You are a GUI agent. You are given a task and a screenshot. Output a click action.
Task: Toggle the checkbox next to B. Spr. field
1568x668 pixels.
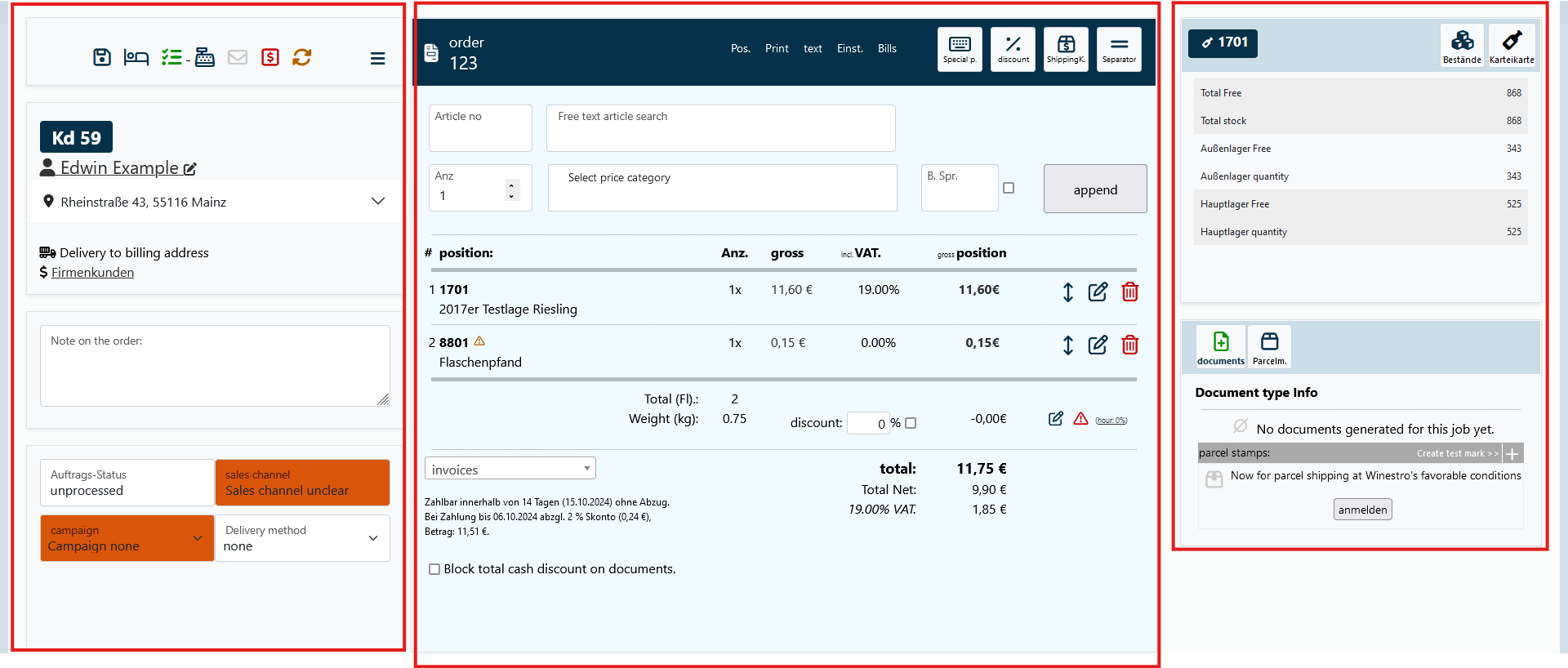(1009, 188)
